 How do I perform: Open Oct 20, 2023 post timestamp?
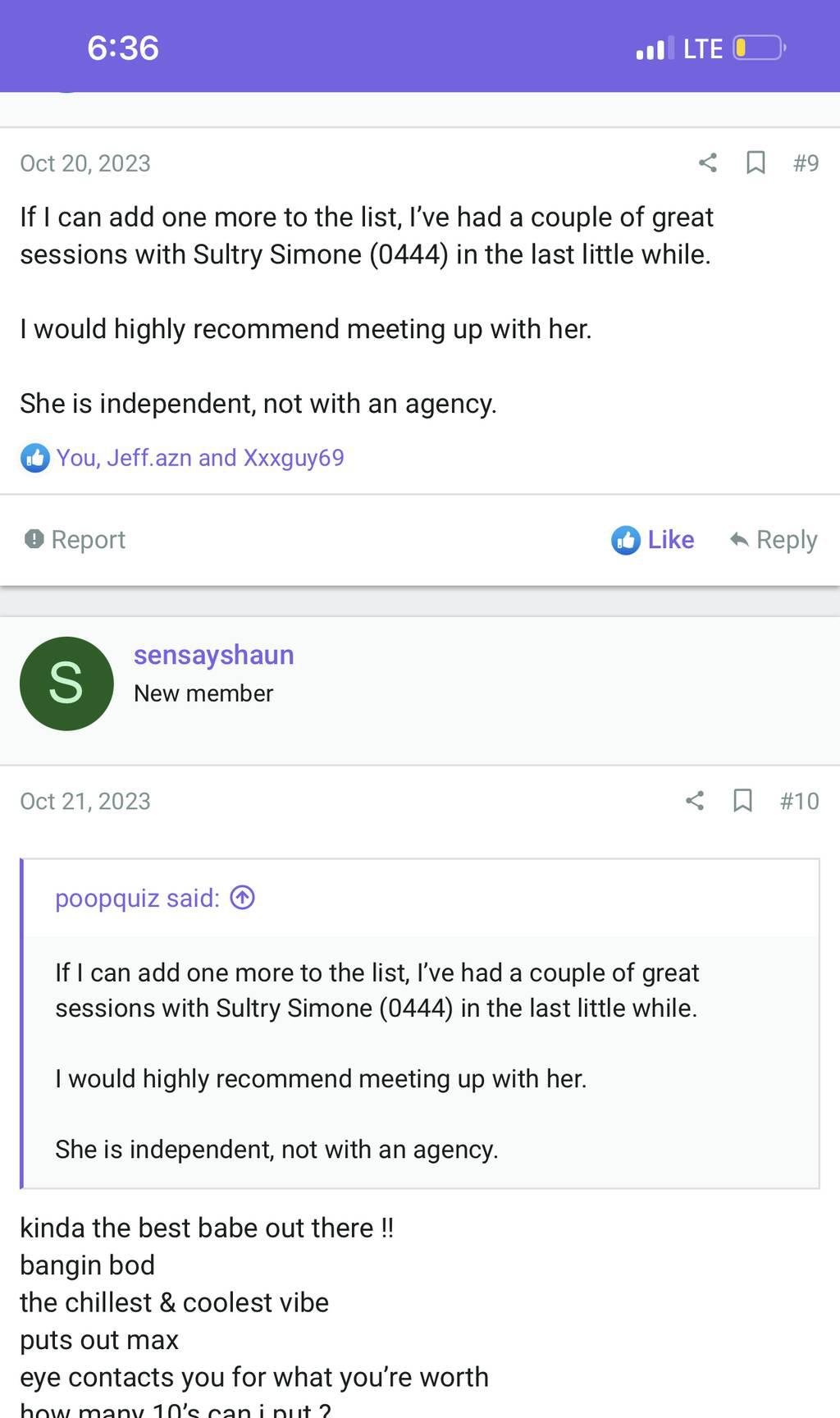tap(85, 163)
